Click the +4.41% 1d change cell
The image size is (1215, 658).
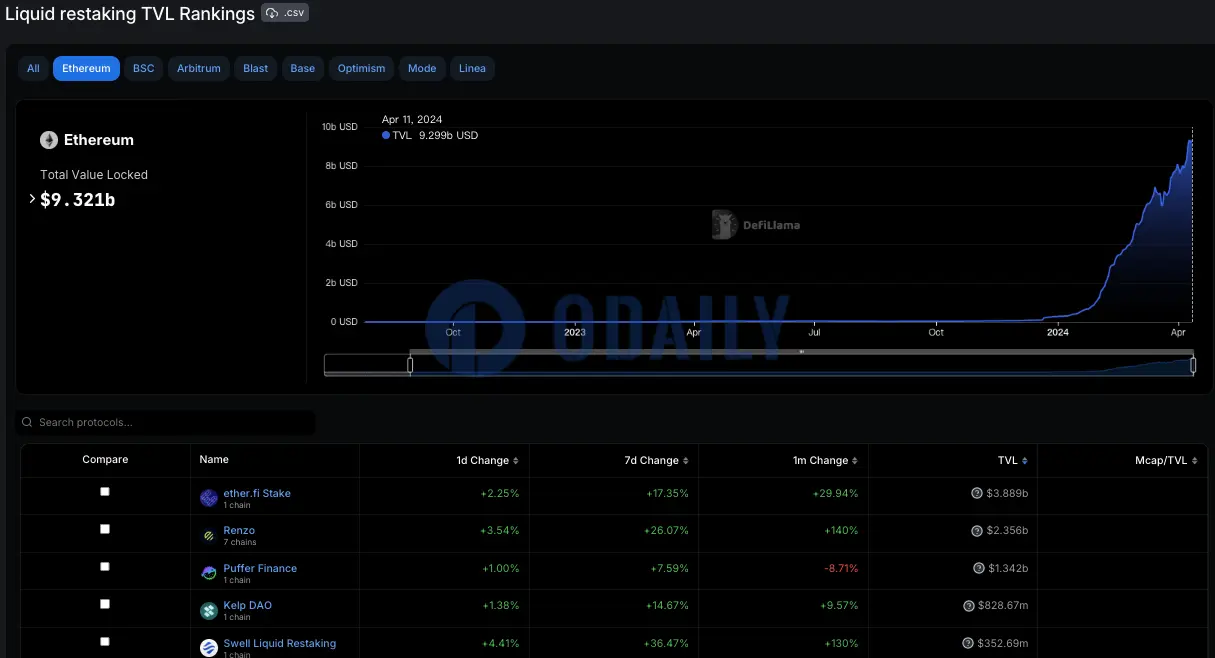click(500, 643)
